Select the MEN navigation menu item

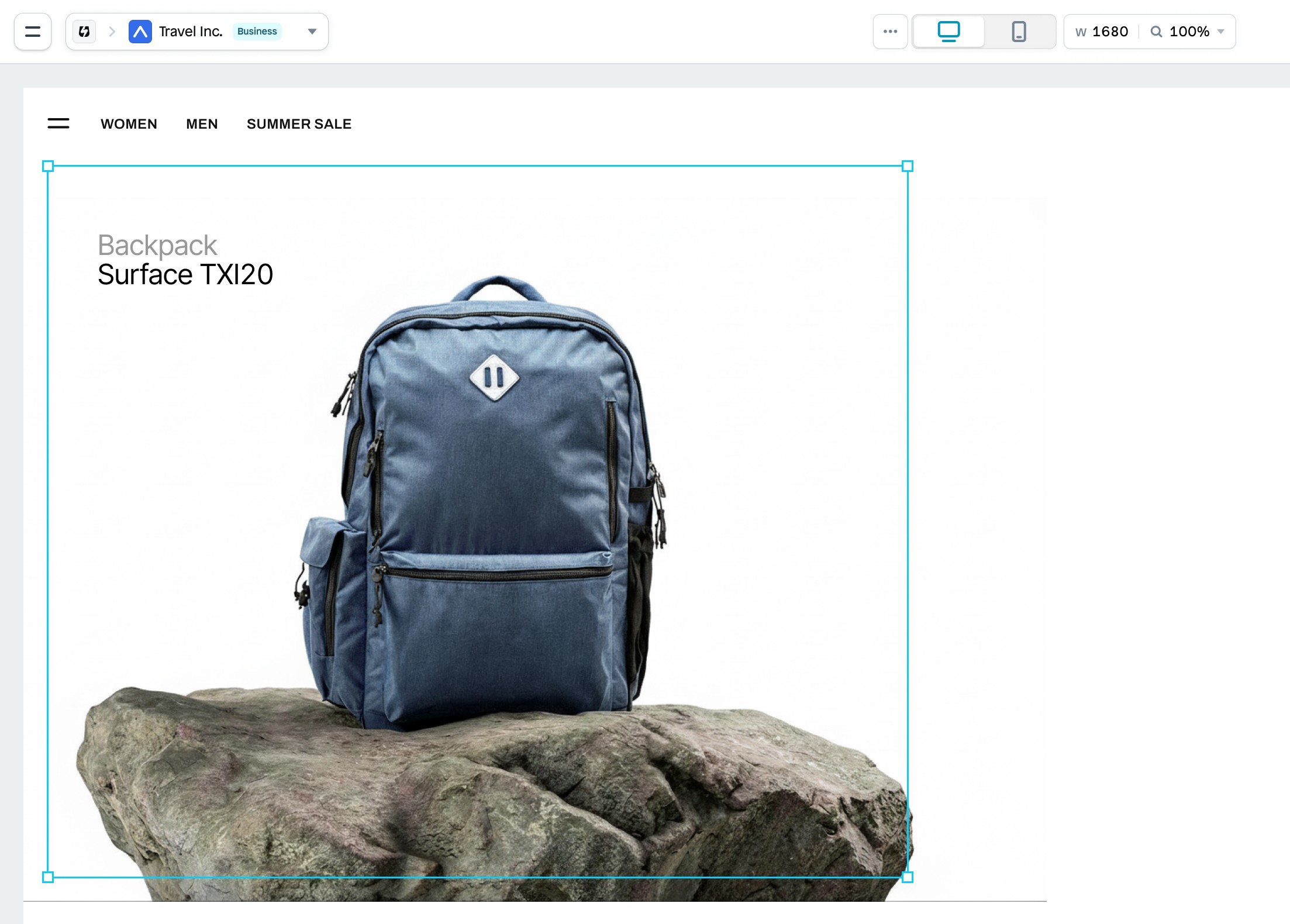[x=202, y=124]
